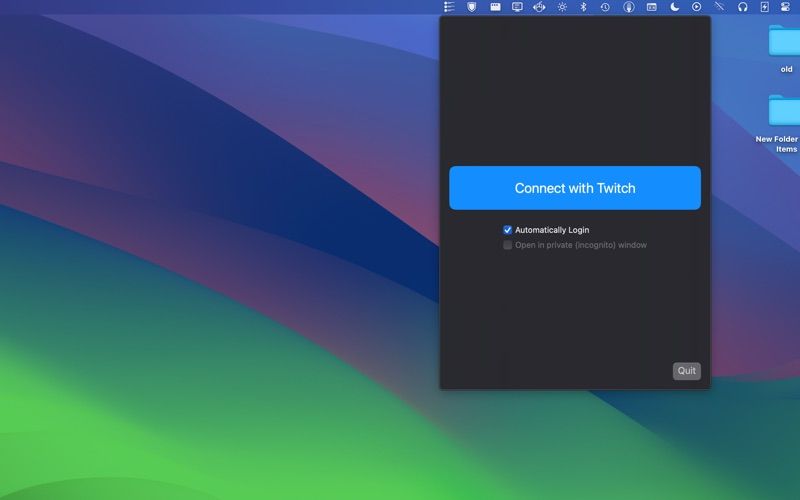Click the microphone menu bar icon
This screenshot has width=800, height=500.
point(629,7)
